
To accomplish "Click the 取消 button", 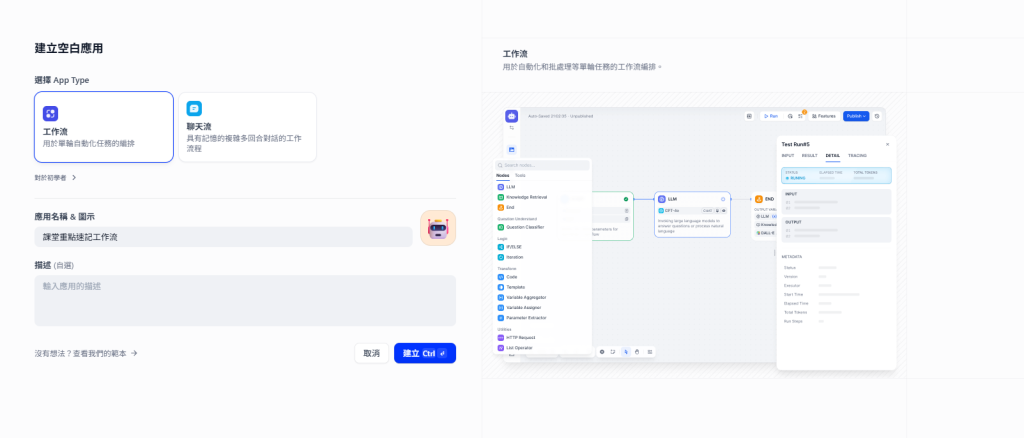I will coord(372,353).
